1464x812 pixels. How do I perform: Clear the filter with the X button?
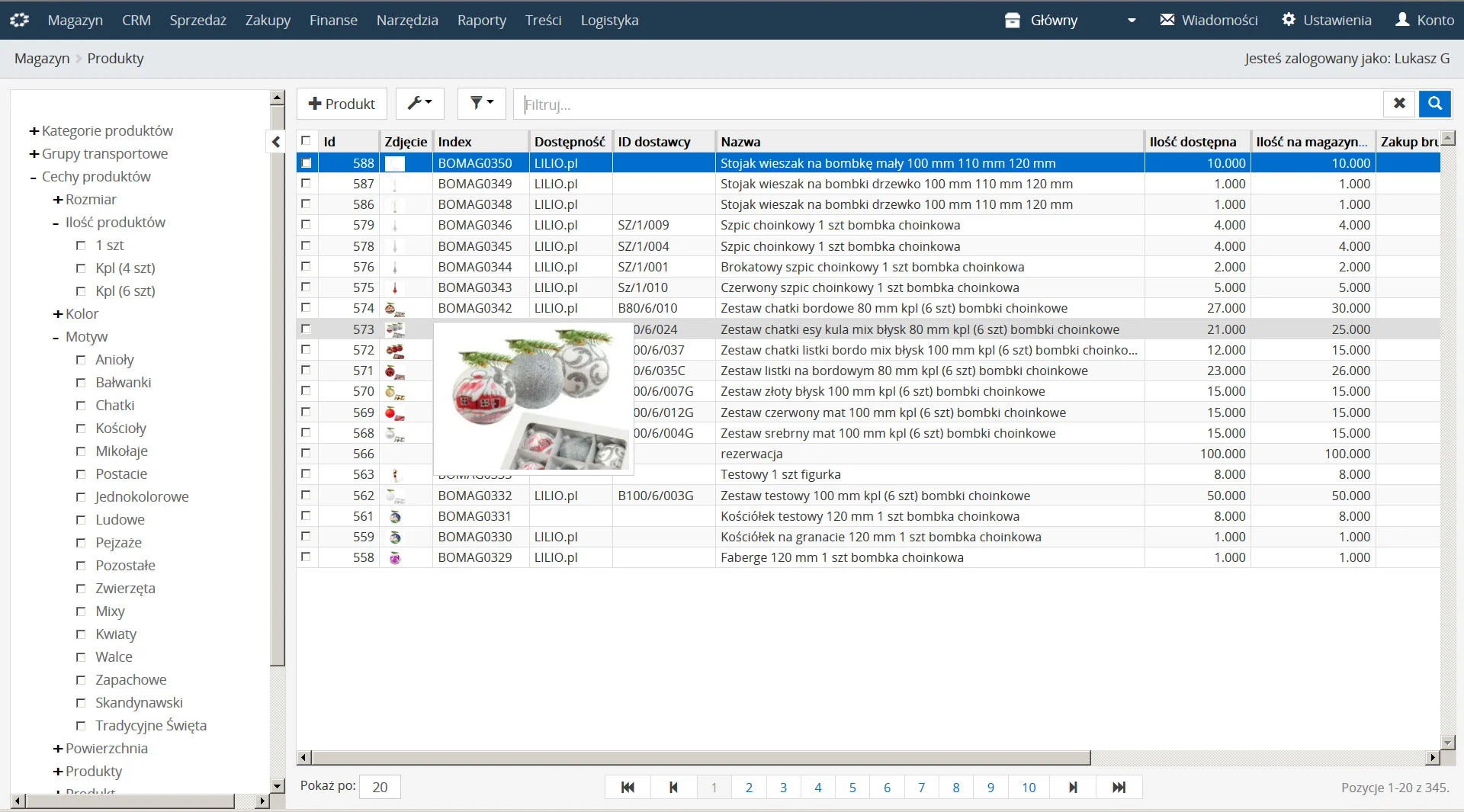[x=1399, y=104]
